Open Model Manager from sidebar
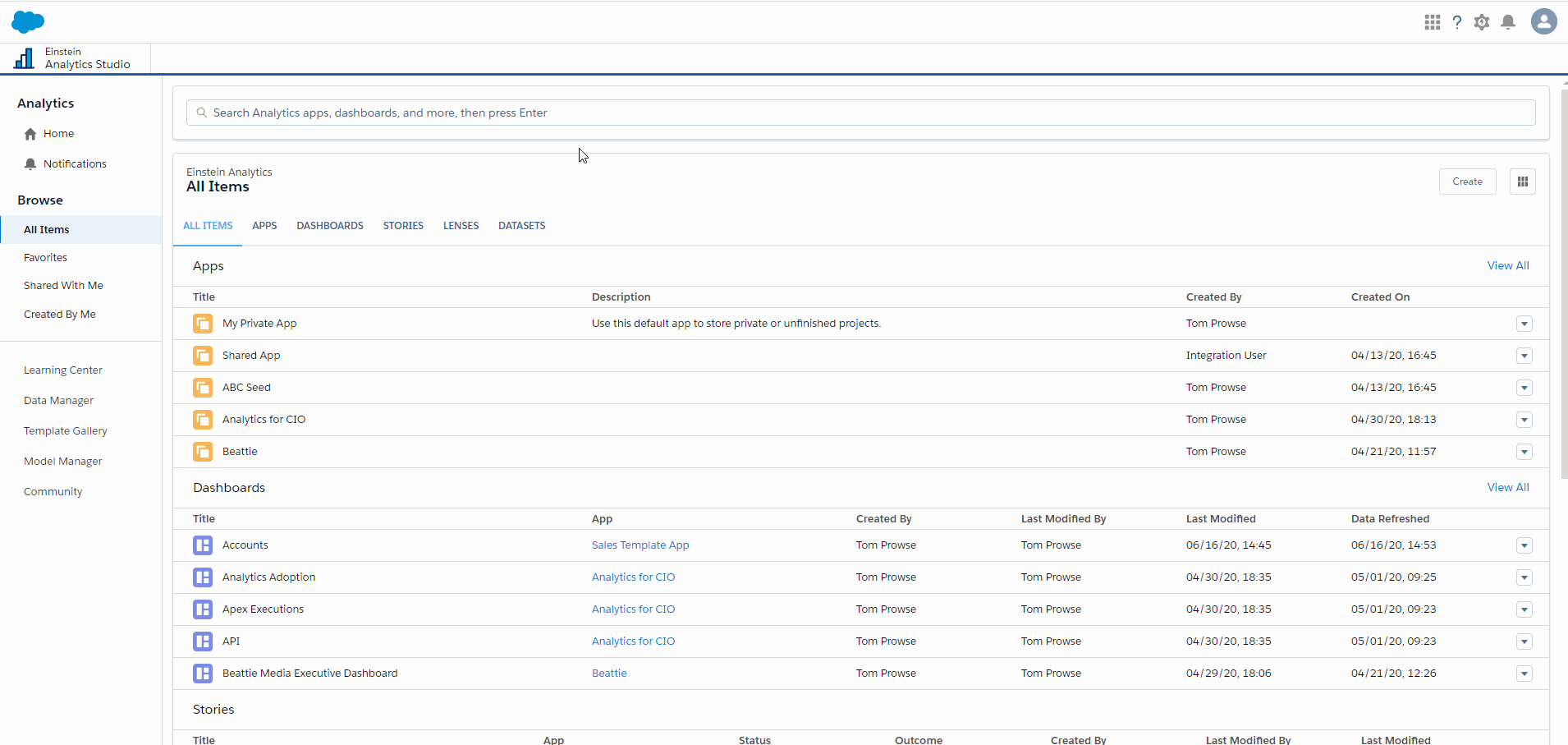This screenshot has width=1568, height=745. (63, 462)
